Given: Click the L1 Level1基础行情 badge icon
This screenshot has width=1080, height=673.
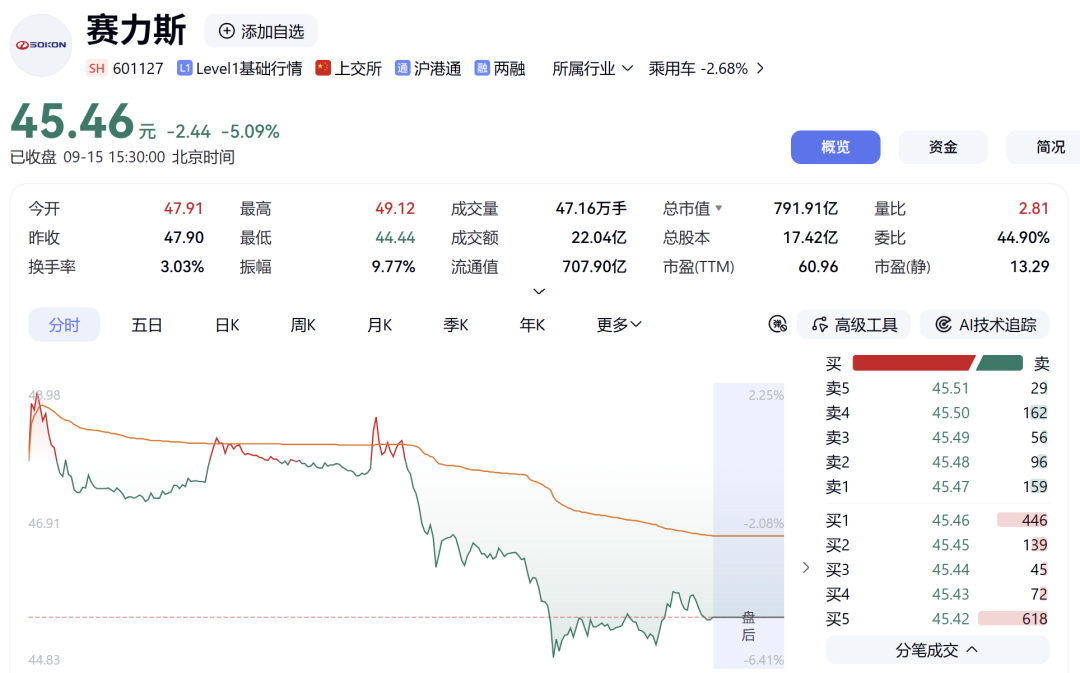Looking at the screenshot, I should click(x=184, y=68).
